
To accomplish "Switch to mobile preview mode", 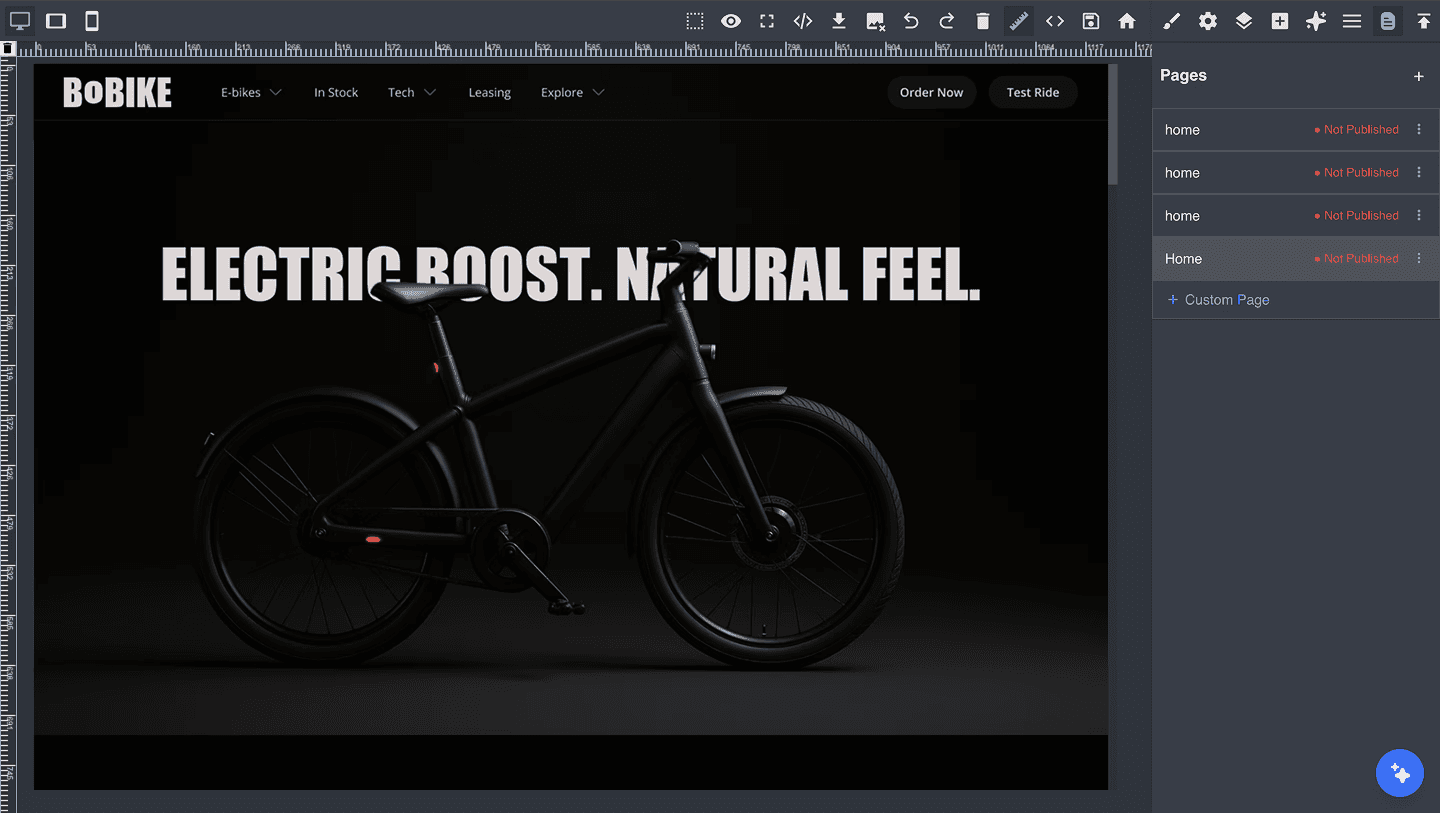I will pos(91,20).
